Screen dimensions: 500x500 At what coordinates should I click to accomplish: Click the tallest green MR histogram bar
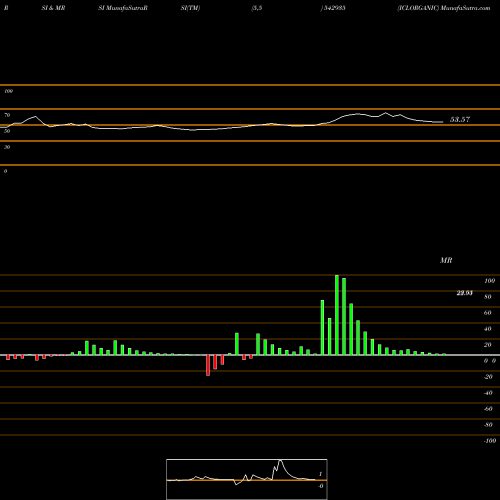click(x=337, y=315)
